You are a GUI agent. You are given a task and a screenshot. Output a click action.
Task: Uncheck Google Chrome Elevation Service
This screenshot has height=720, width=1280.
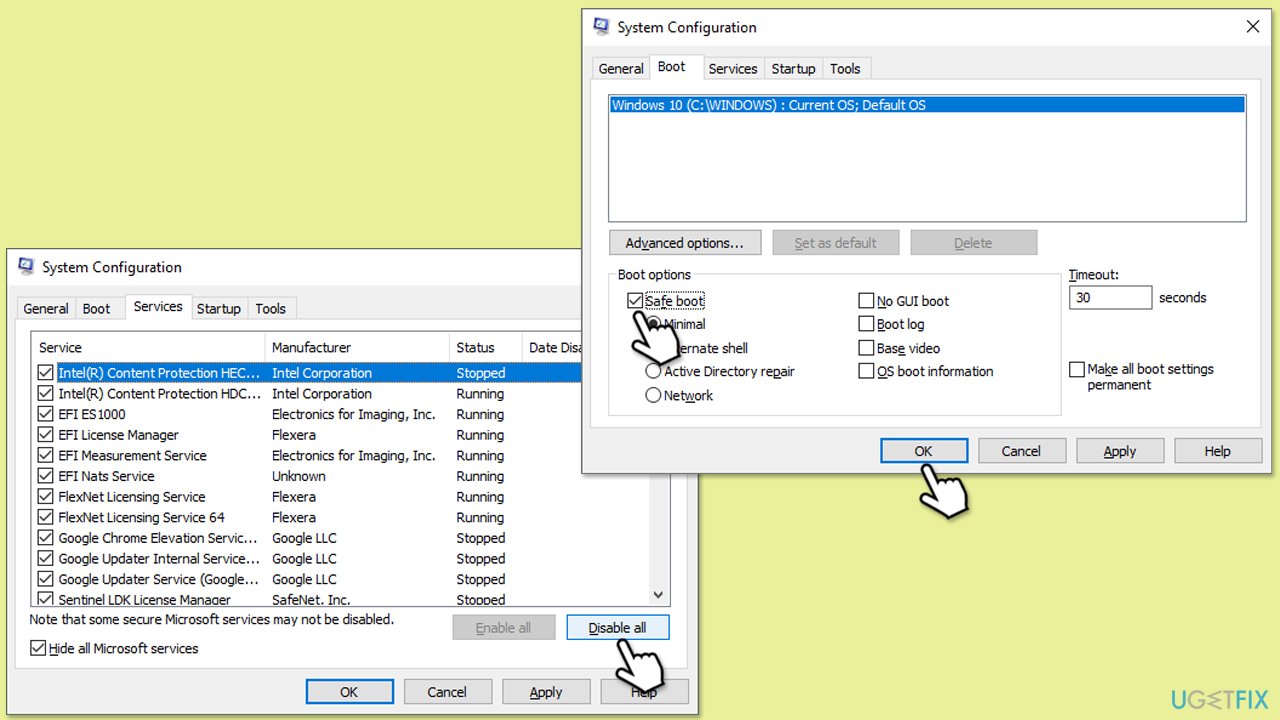[x=45, y=538]
